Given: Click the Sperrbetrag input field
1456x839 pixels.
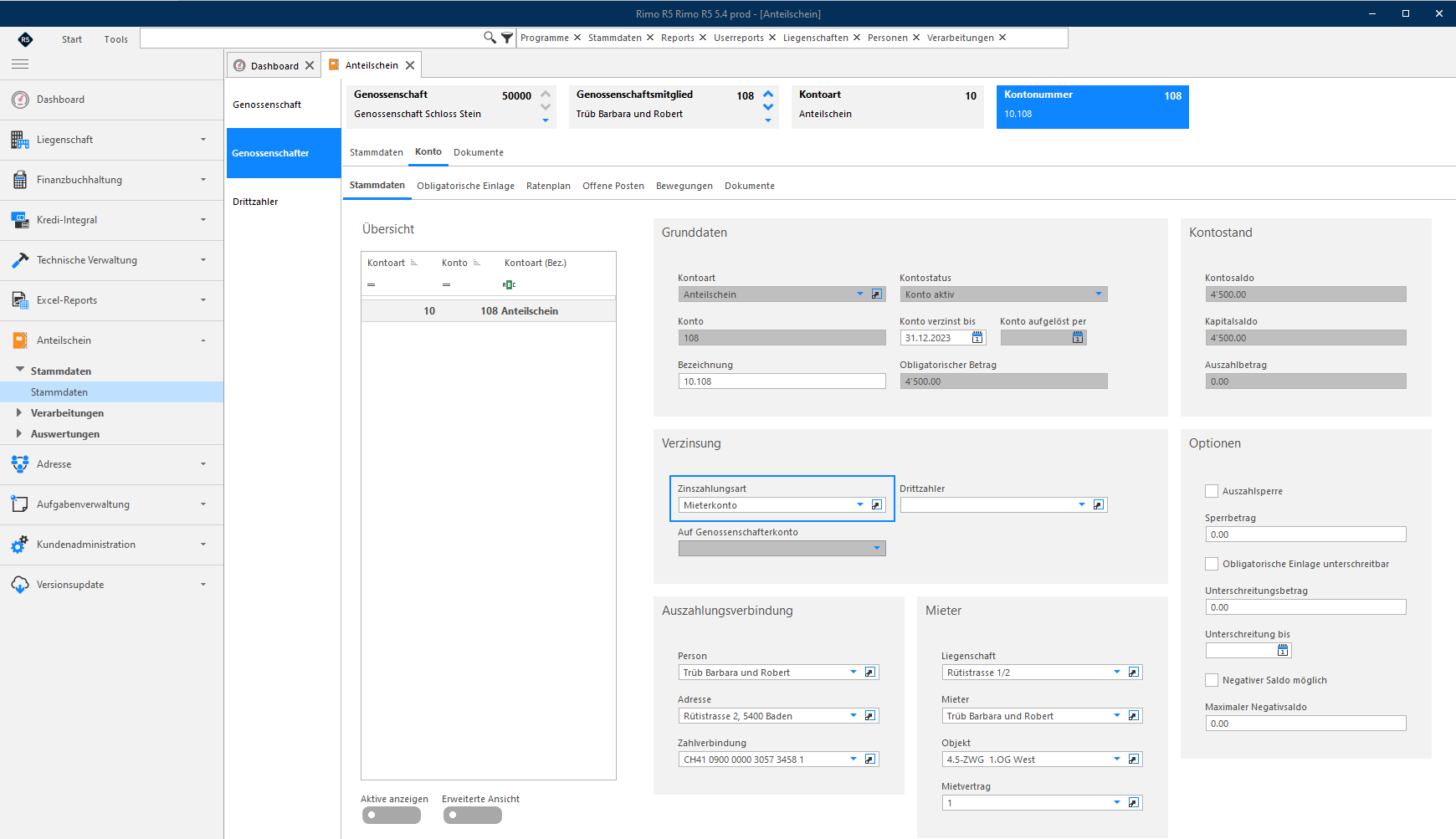Looking at the screenshot, I should pos(1305,535).
